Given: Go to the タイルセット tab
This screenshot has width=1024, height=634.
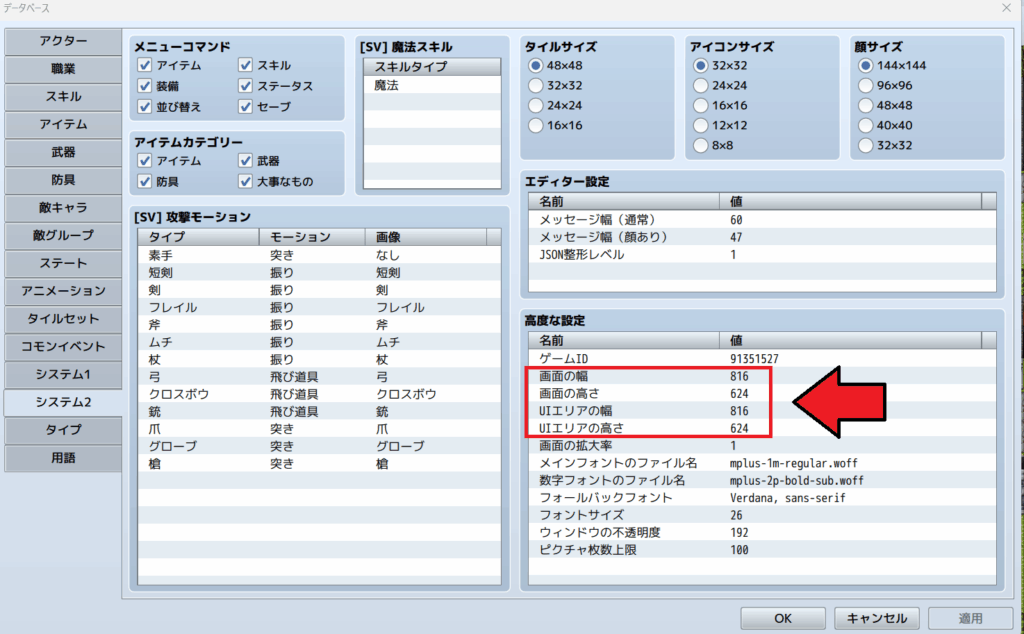Looking at the screenshot, I should pos(63,319).
